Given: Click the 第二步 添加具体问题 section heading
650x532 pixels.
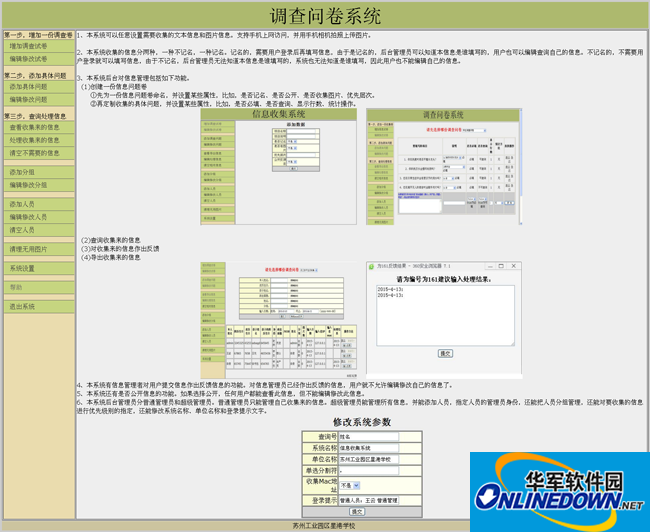Looking at the screenshot, I should (x=35, y=75).
